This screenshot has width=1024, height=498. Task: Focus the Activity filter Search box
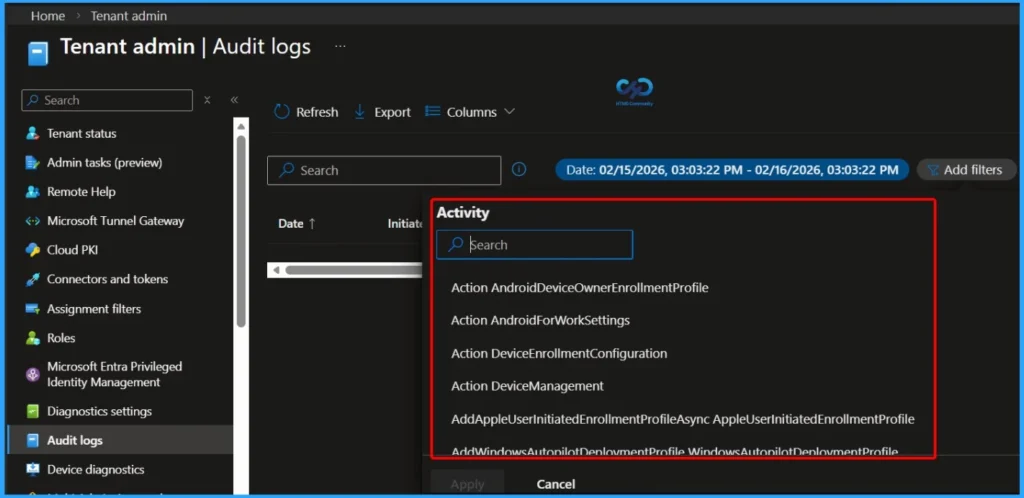click(535, 245)
